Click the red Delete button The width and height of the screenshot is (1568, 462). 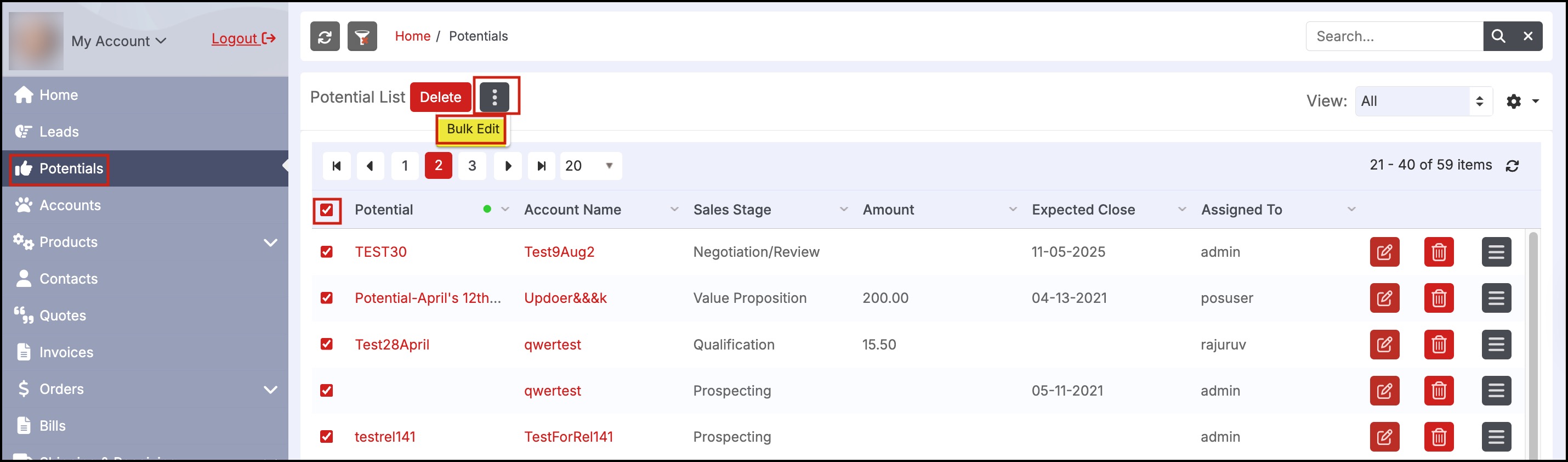pos(440,97)
